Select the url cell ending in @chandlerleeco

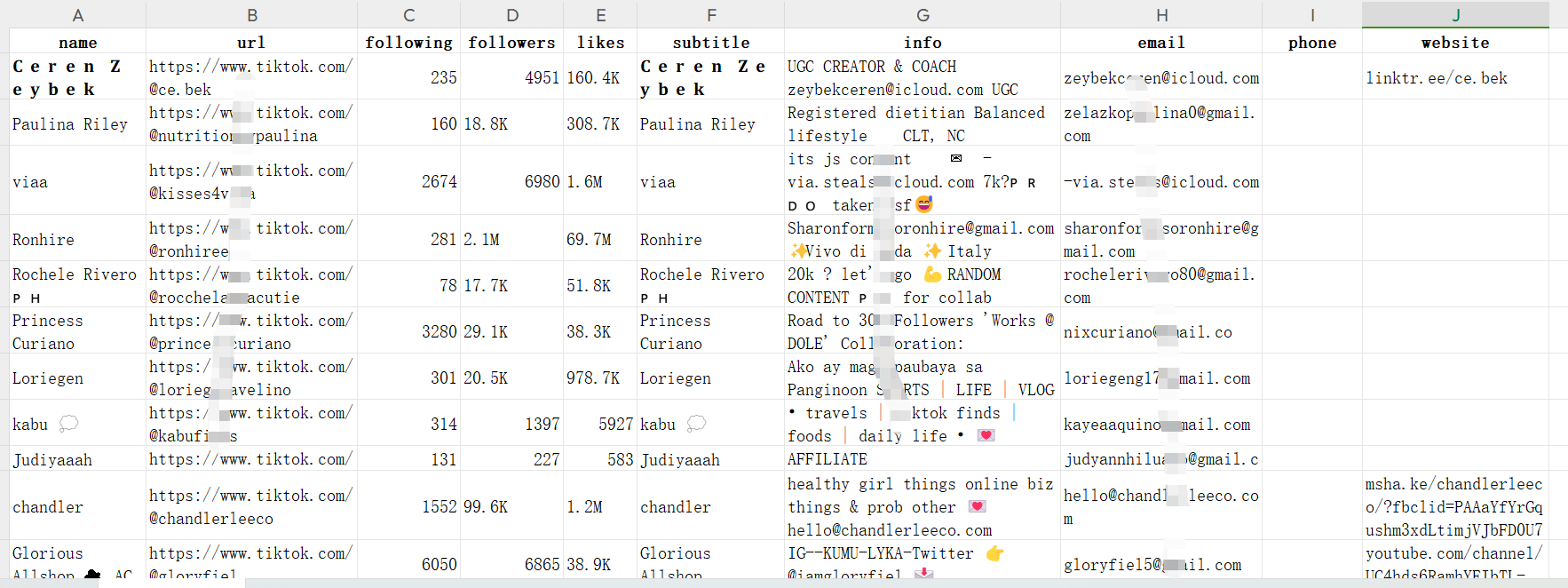point(252,506)
